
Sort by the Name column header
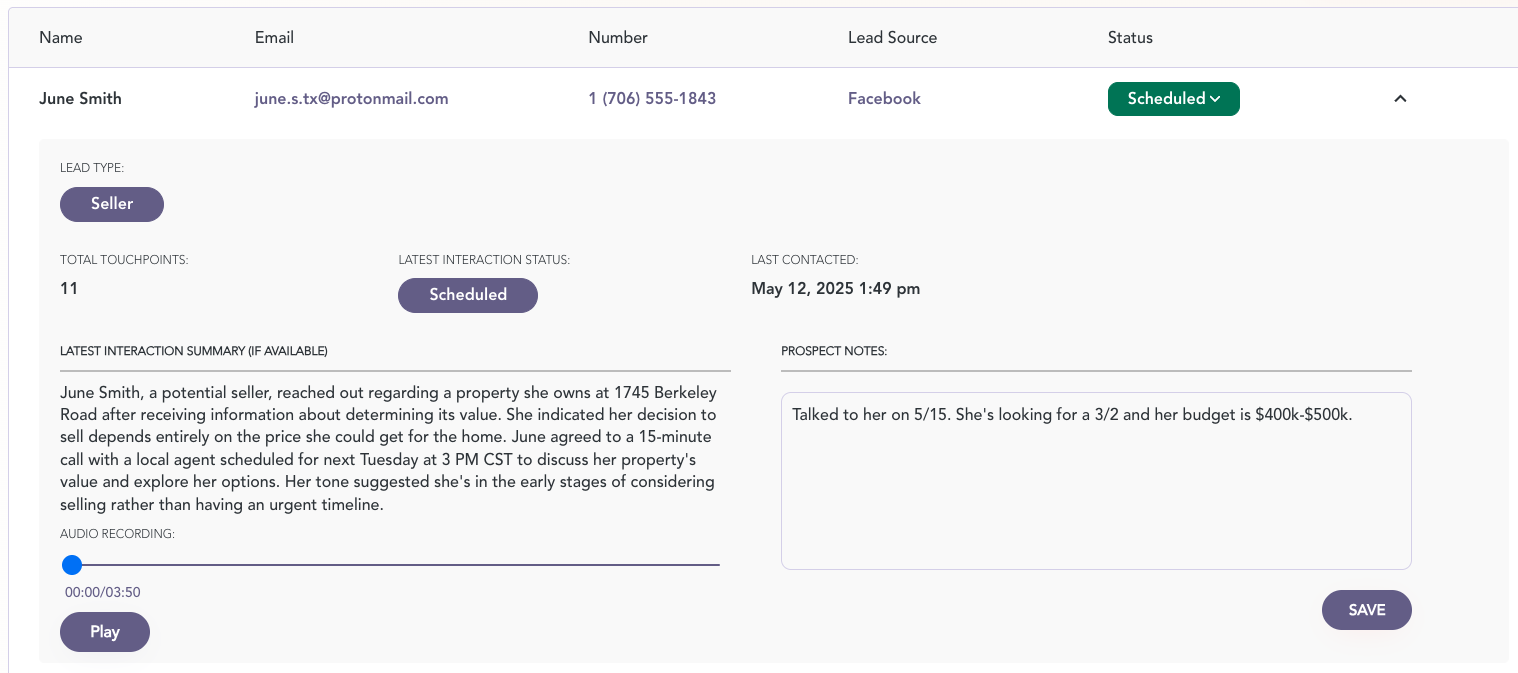(x=61, y=38)
